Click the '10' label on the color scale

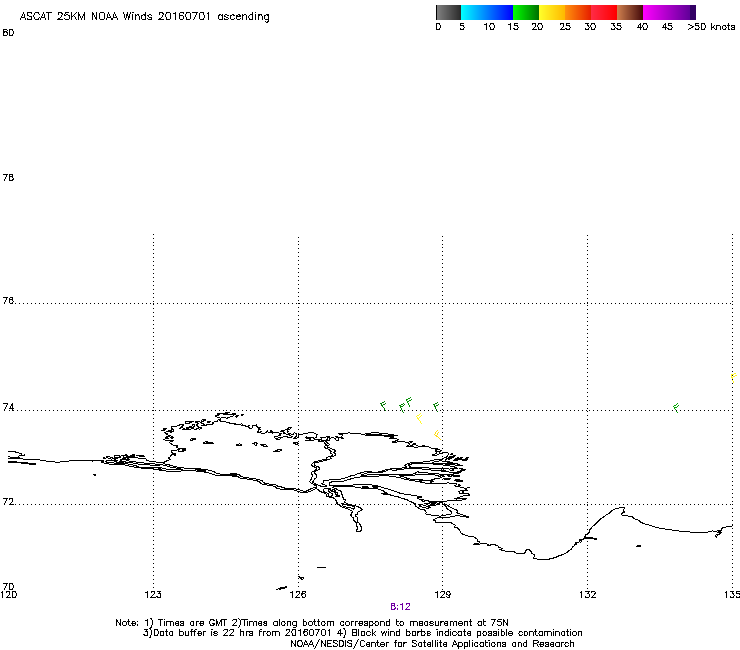[x=489, y=27]
